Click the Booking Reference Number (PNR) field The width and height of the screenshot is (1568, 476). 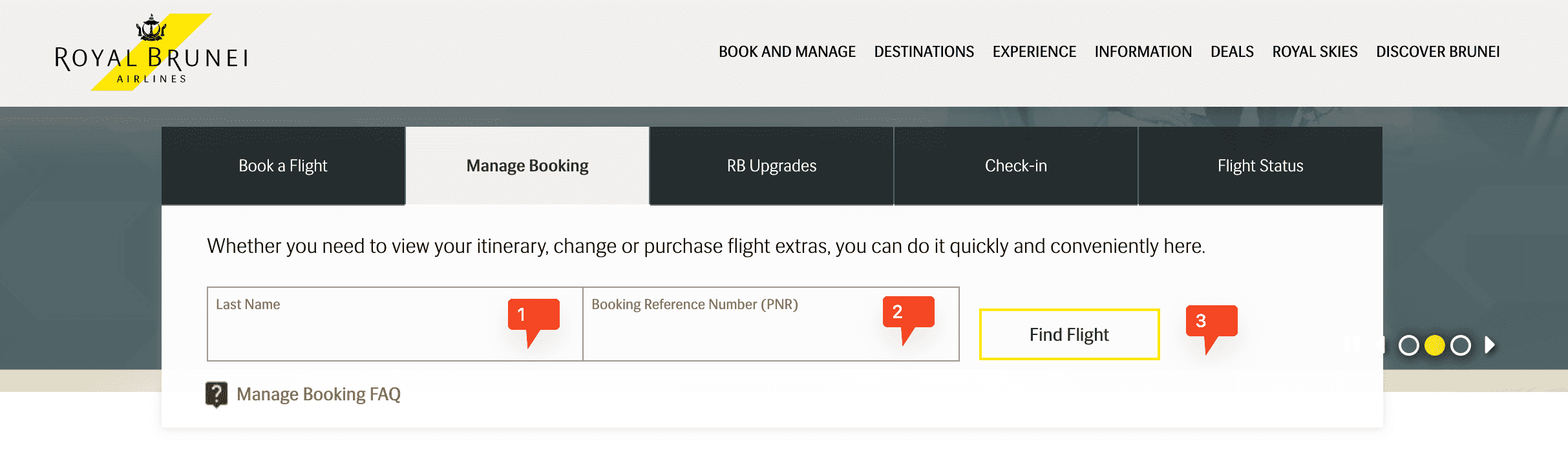coord(771,324)
